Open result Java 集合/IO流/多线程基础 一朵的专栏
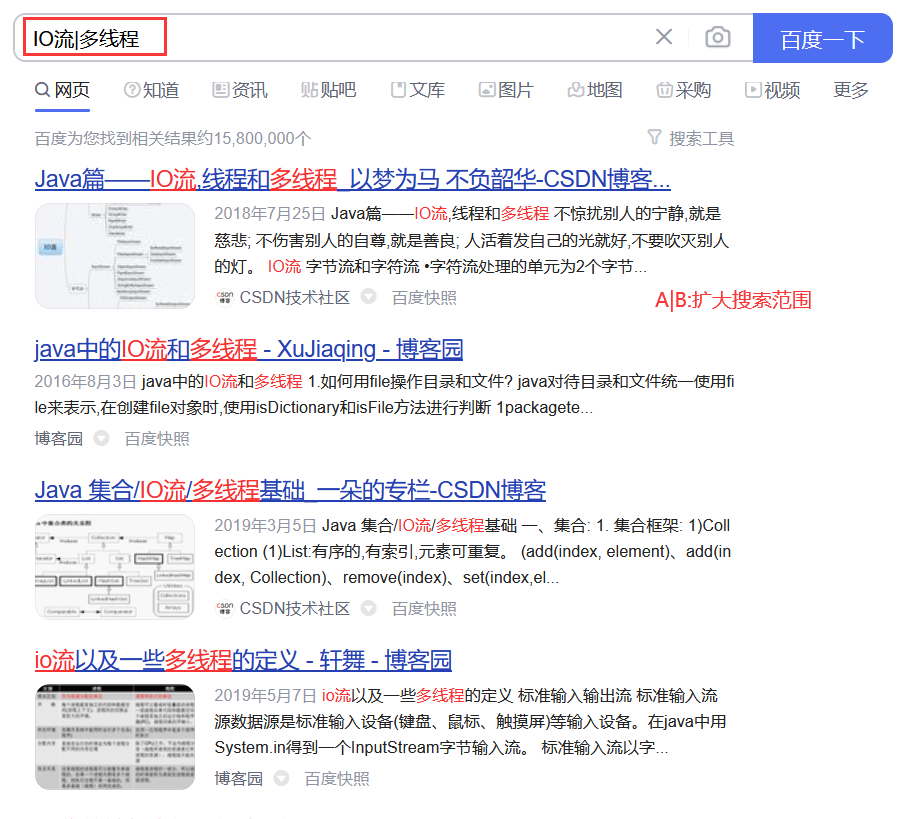Viewport: 898px width, 819px height. (290, 490)
